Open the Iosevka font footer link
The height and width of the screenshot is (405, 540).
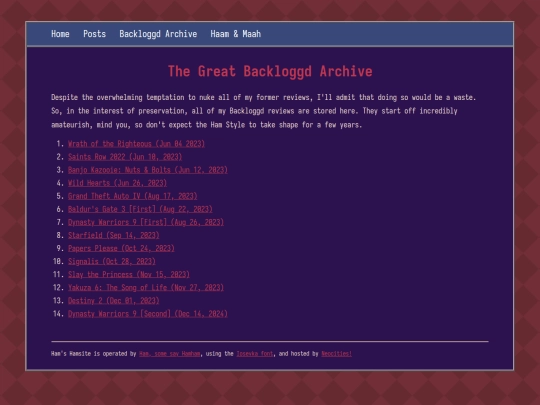(255, 354)
